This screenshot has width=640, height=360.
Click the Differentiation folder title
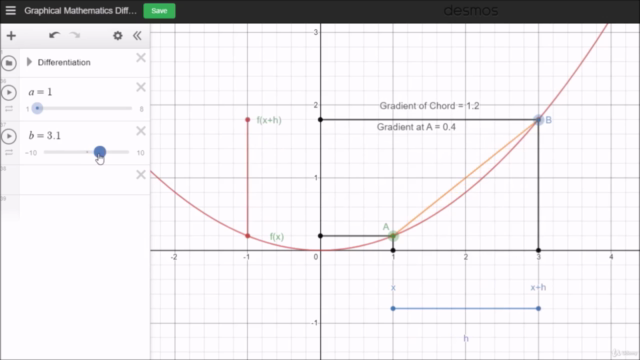[x=64, y=62]
